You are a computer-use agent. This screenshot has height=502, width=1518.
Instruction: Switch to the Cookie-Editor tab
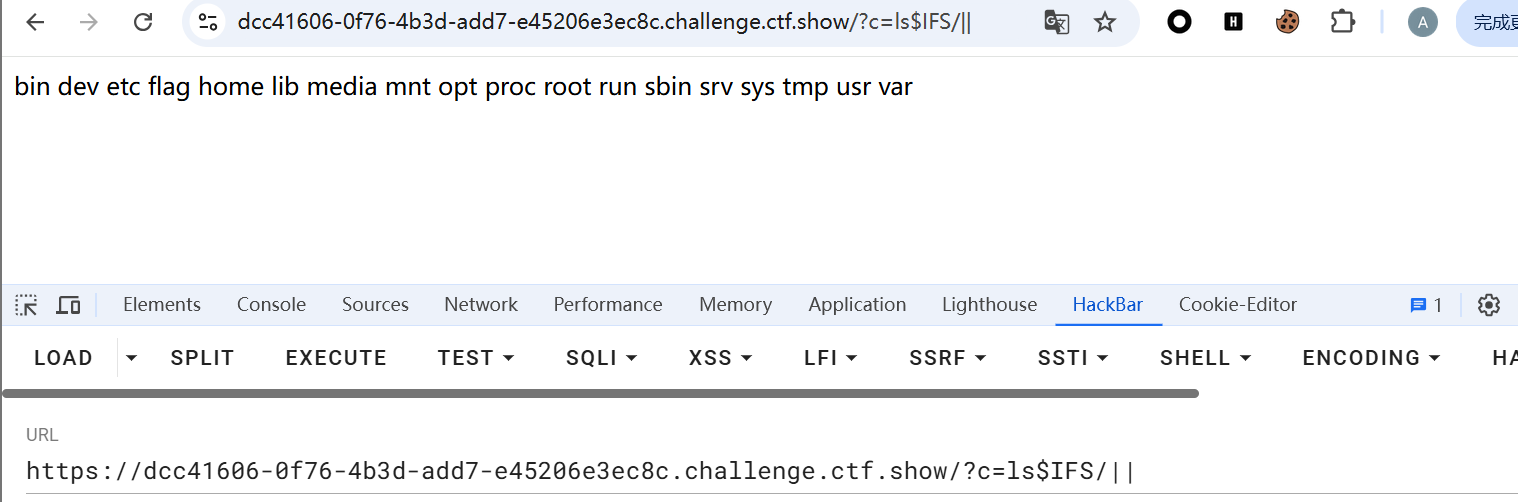[1238, 305]
